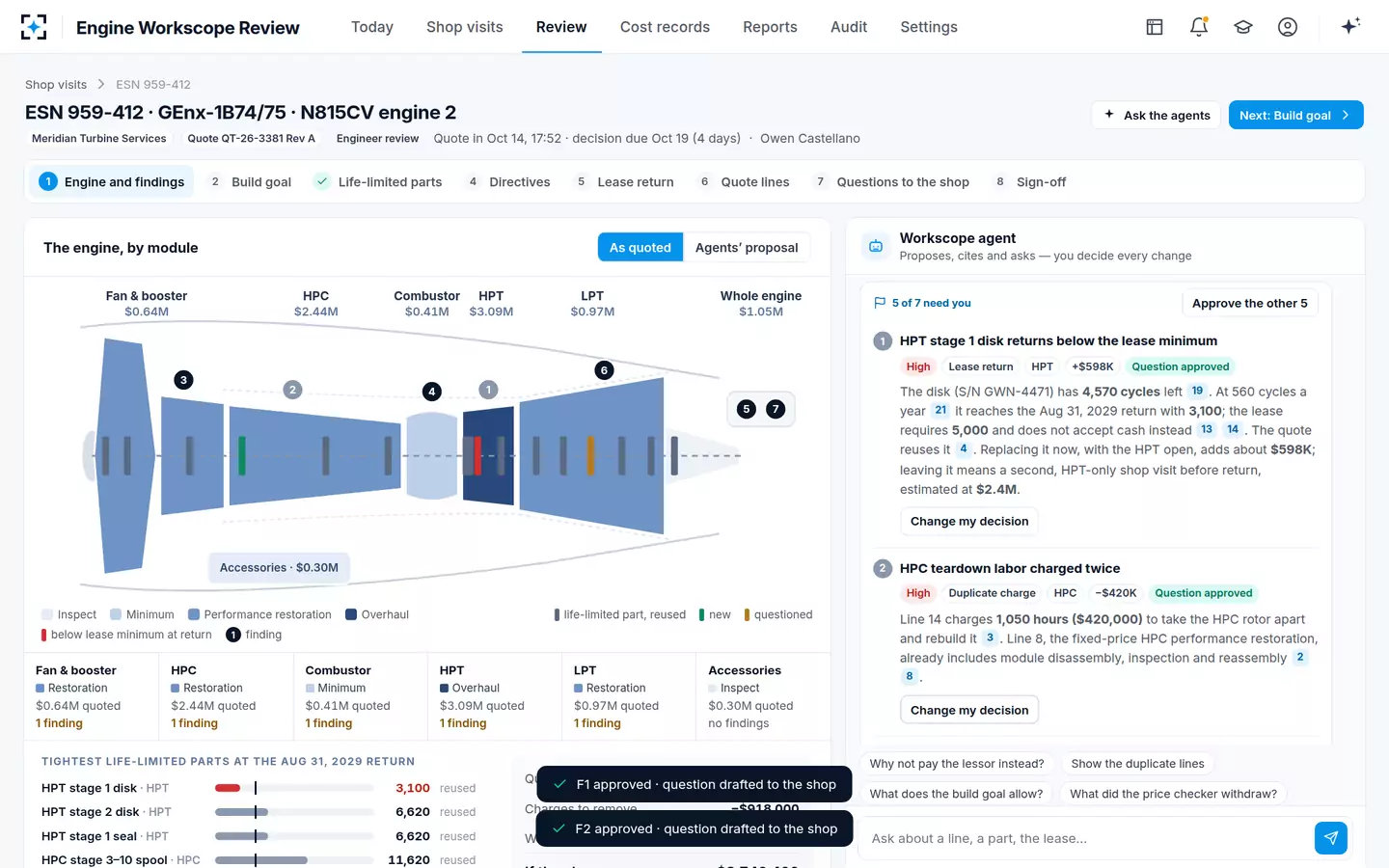The height and width of the screenshot is (868, 1389).
Task: Open the Review tab
Action: 561,27
